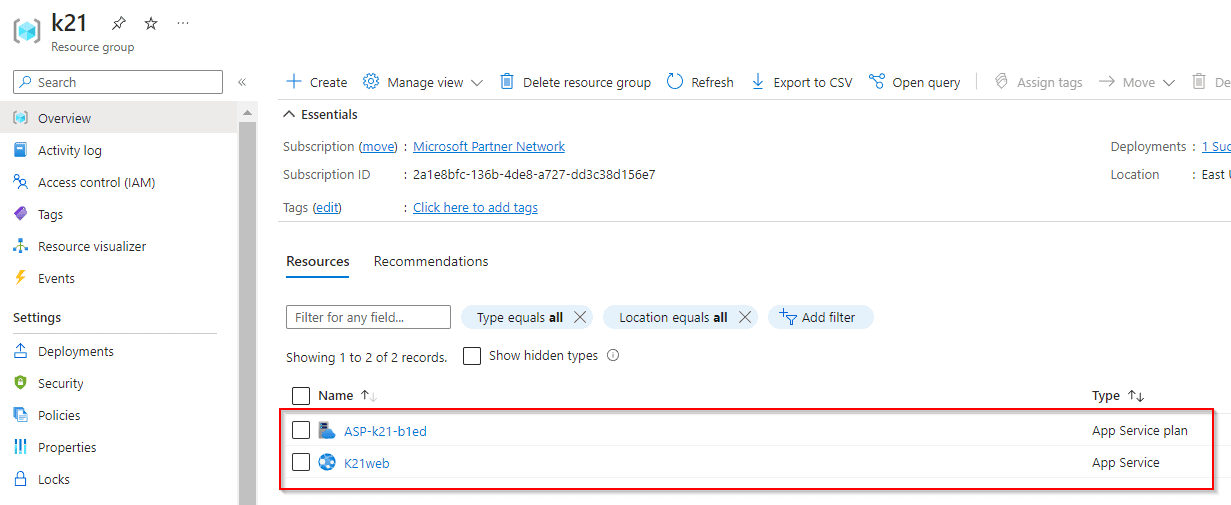Image resolution: width=1231 pixels, height=505 pixels.
Task: Open the K21web App Service icon
Action: point(327,462)
